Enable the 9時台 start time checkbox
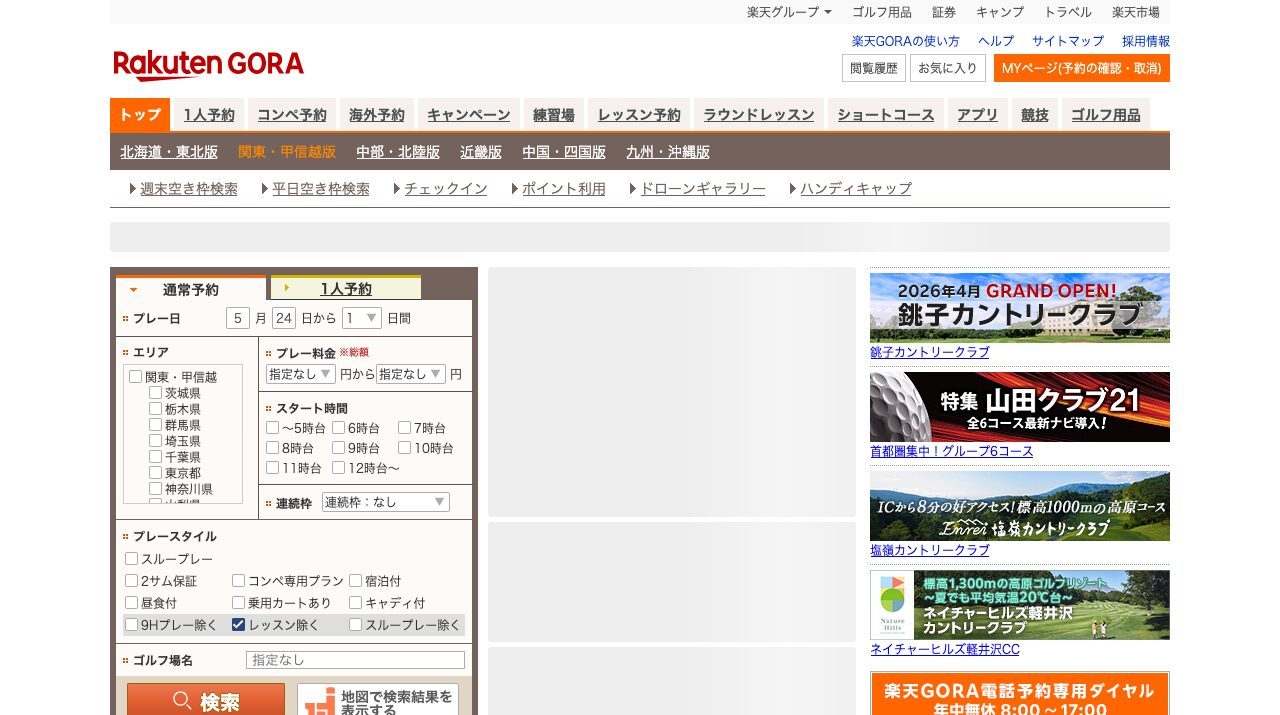The width and height of the screenshot is (1280, 715). [338, 448]
